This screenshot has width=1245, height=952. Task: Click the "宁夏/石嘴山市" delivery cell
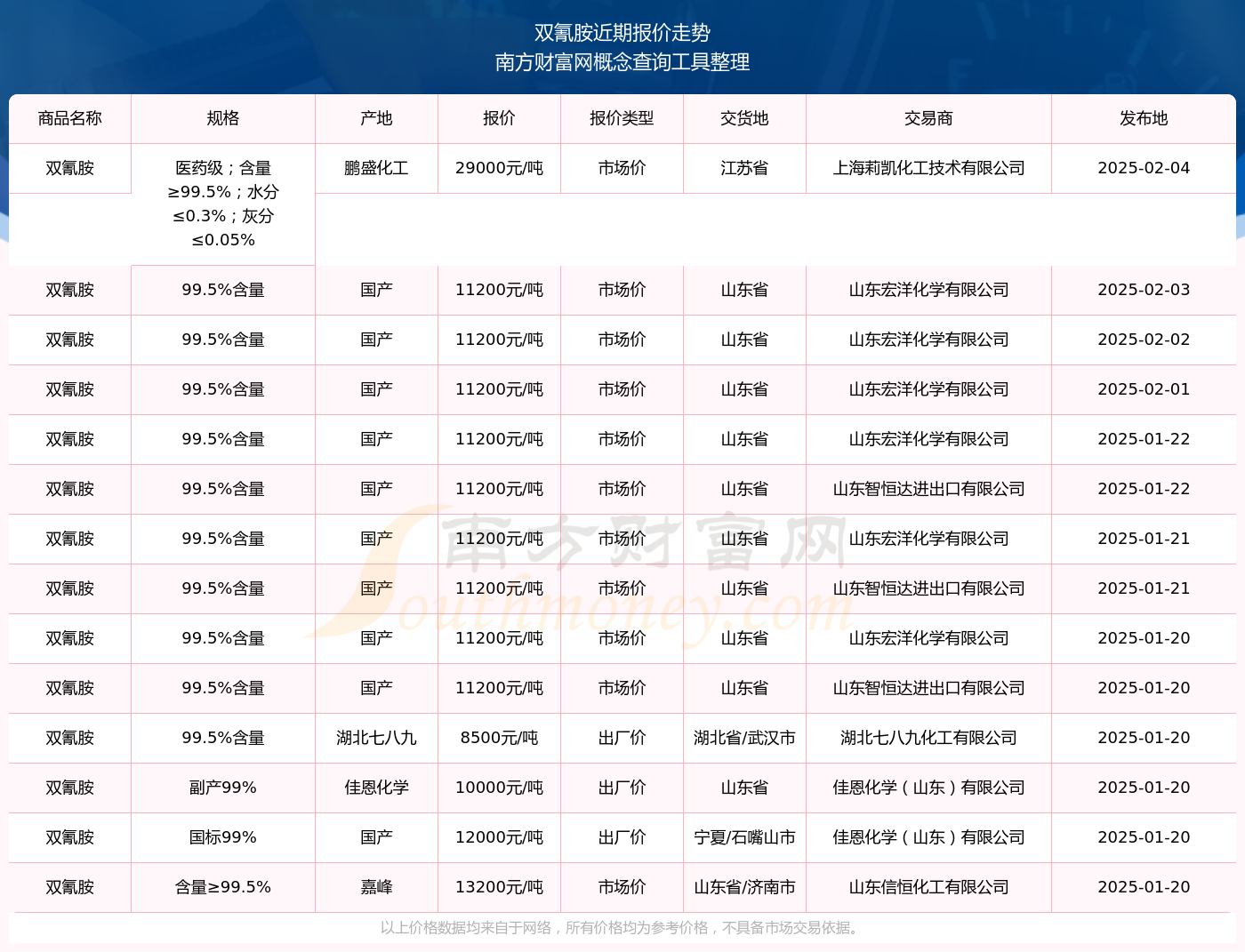744,837
